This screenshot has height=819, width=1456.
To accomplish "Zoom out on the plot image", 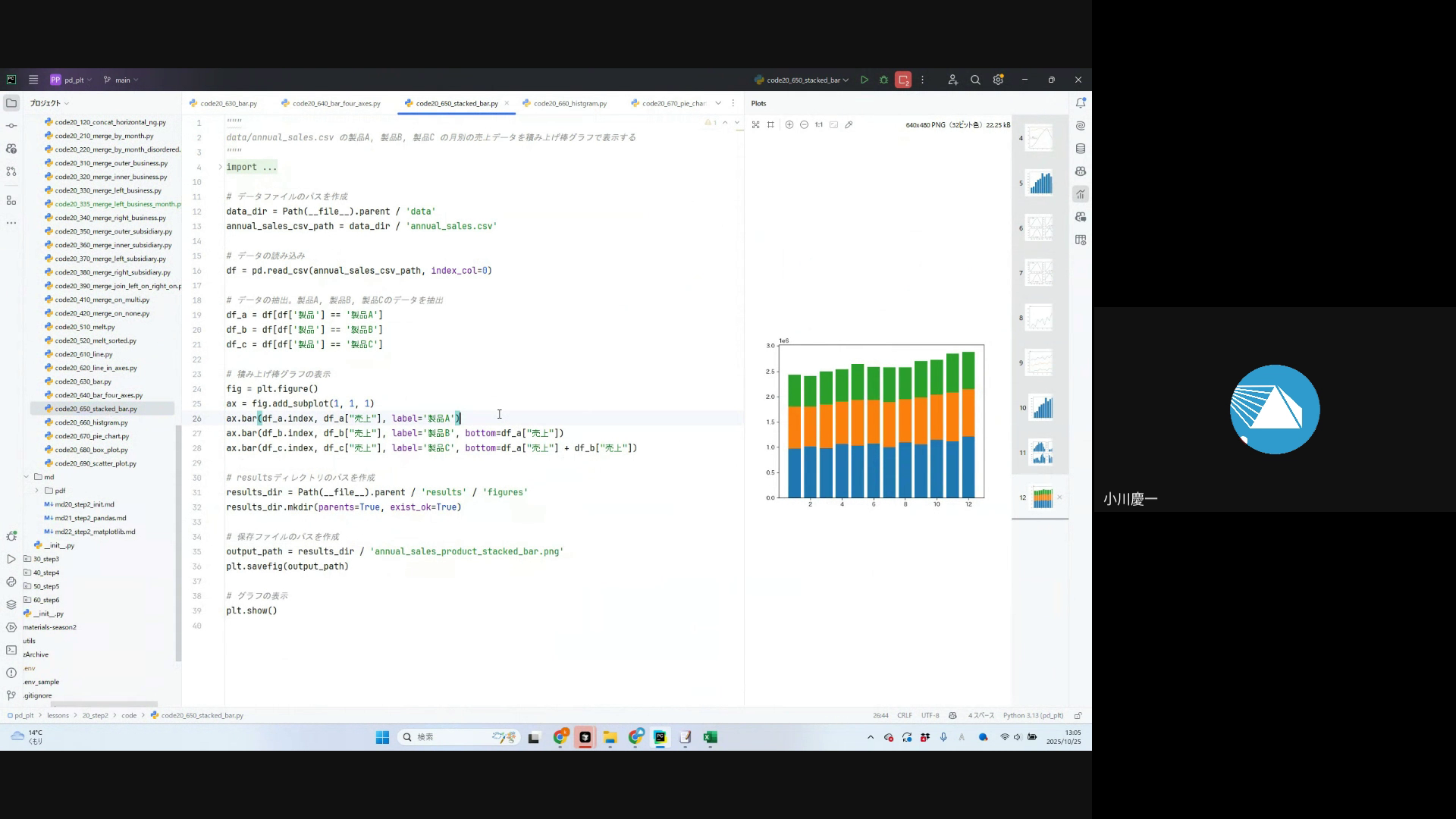I will (804, 124).
